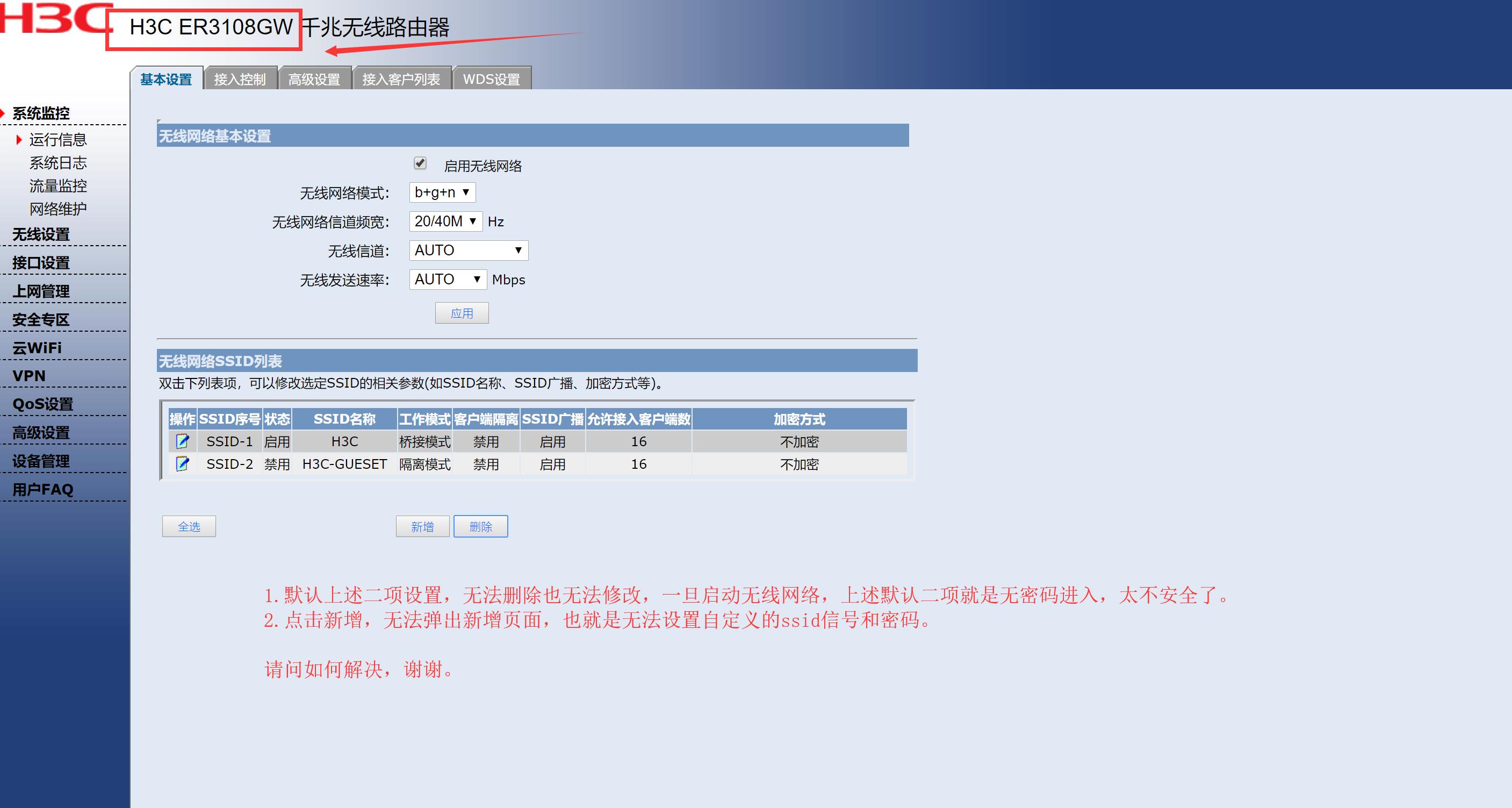
Task: Open the wireless transmit rate dropdown
Action: [x=448, y=280]
